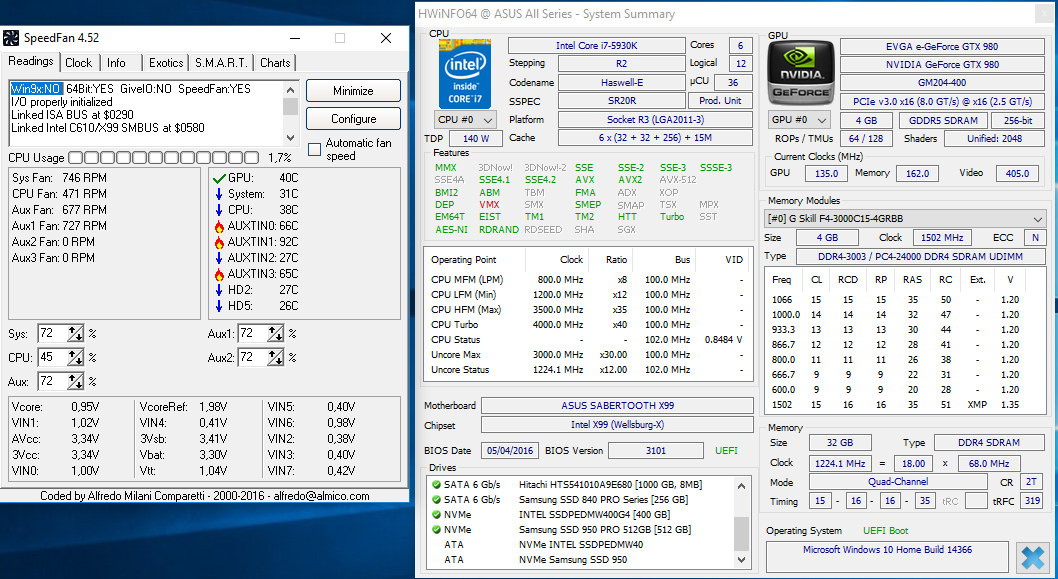This screenshot has width=1058, height=579.
Task: Open the S.M.A.R.T. tab
Action: pos(221,63)
